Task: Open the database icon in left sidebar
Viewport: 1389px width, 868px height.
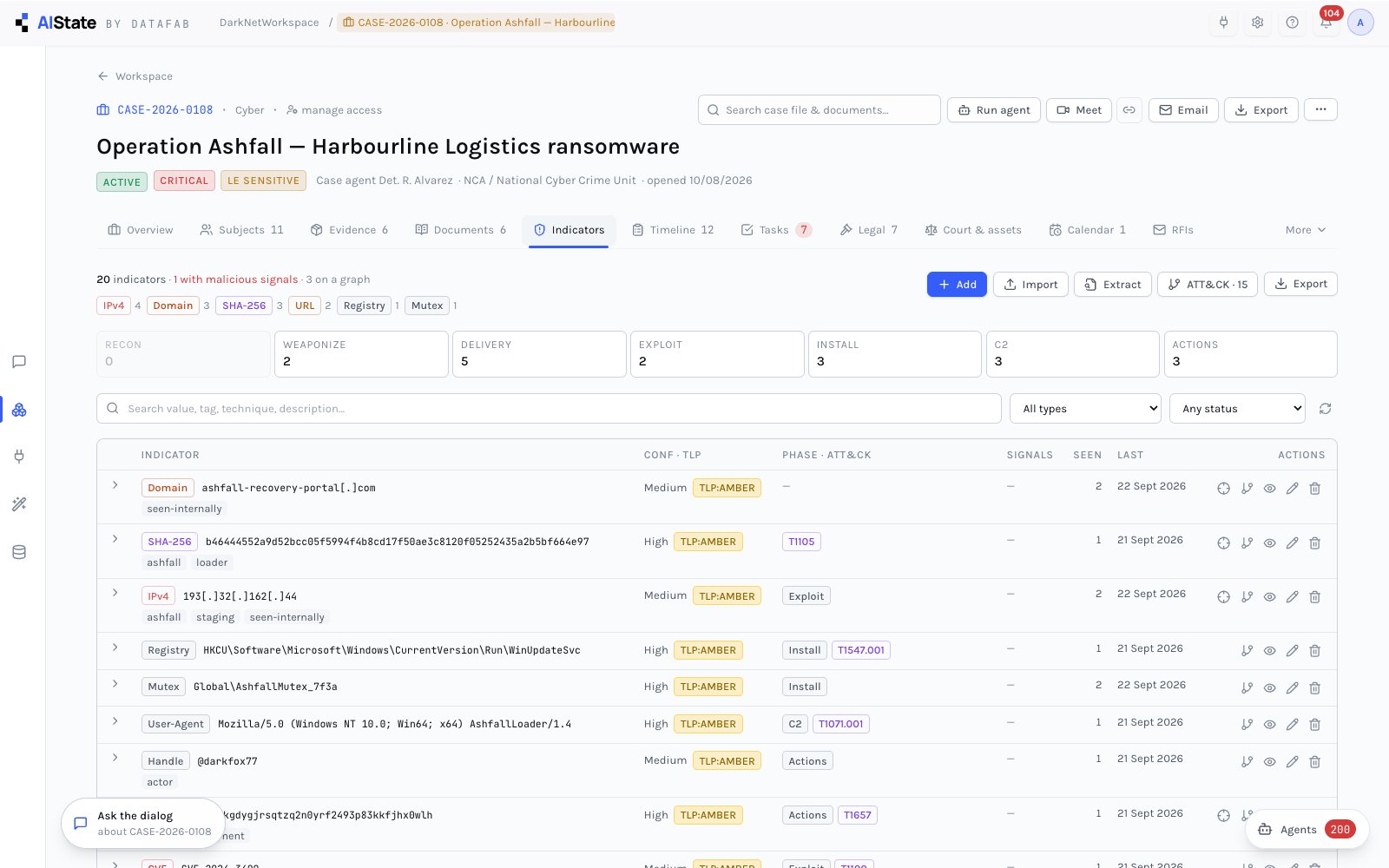Action: [19, 552]
